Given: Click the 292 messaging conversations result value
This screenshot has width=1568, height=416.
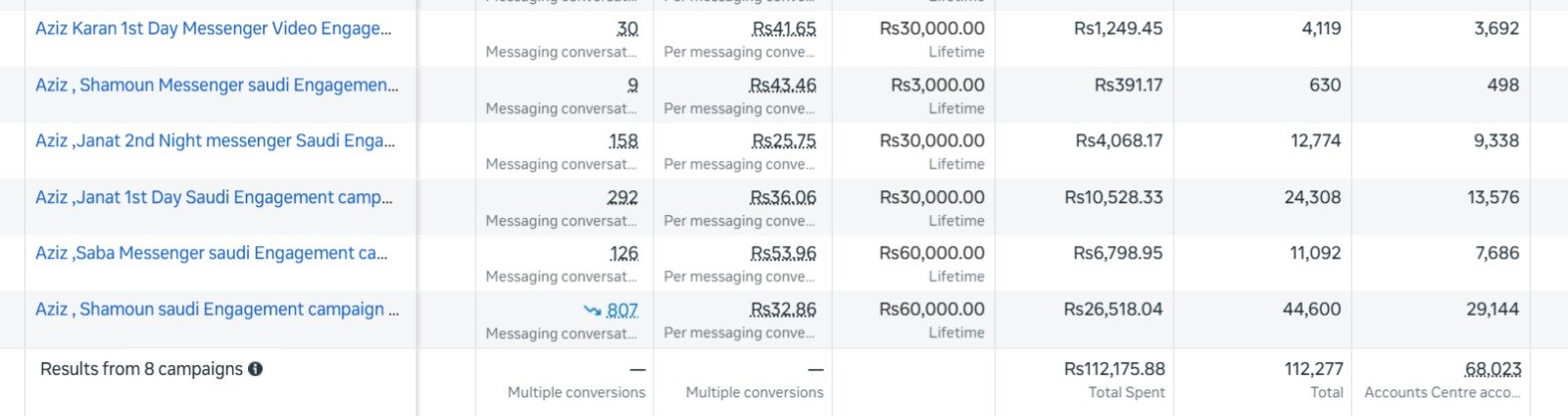Looking at the screenshot, I should [x=622, y=198].
